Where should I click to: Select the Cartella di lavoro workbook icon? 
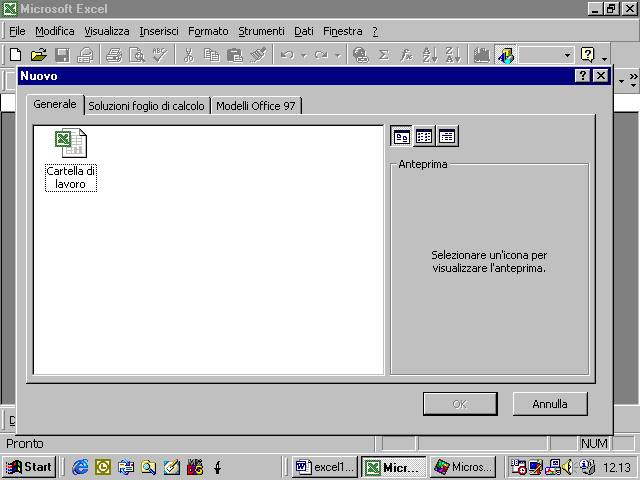pyautogui.click(x=71, y=160)
